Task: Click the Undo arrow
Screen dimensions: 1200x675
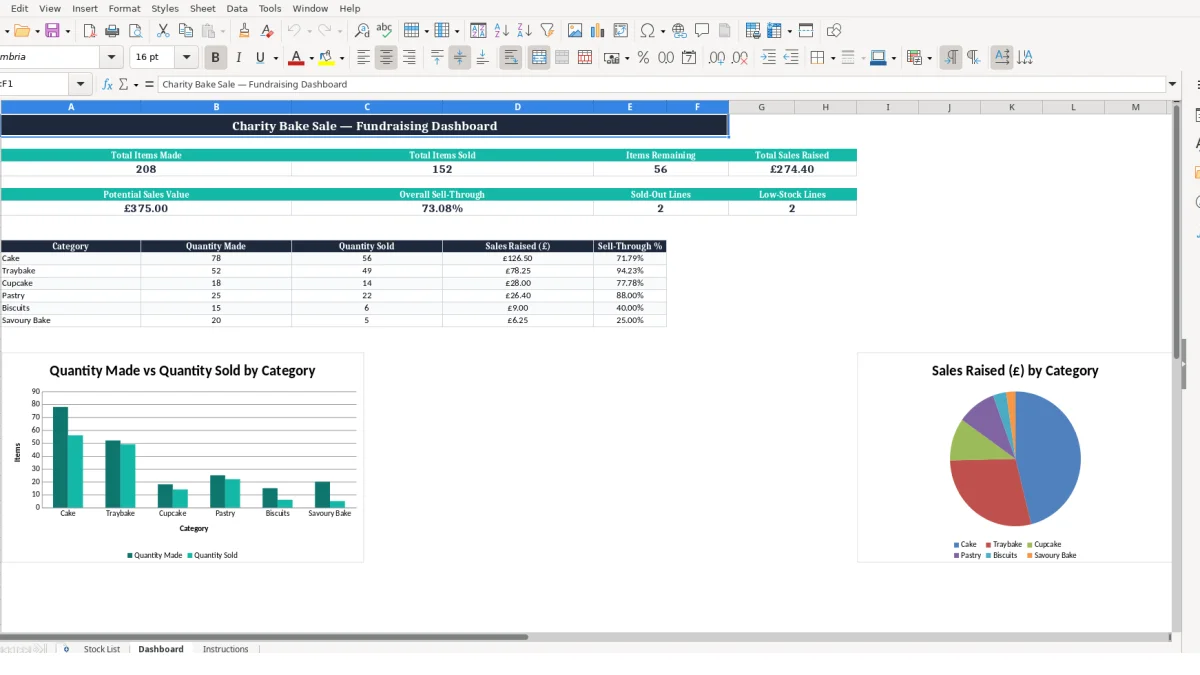Action: click(294, 31)
